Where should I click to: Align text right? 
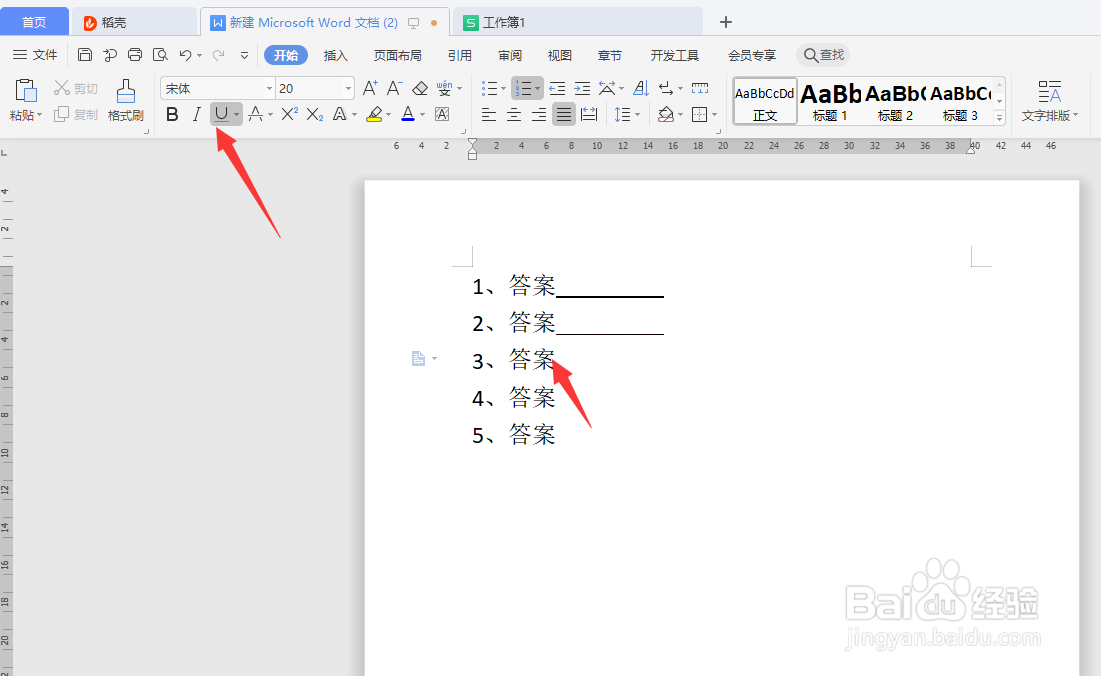[x=539, y=114]
